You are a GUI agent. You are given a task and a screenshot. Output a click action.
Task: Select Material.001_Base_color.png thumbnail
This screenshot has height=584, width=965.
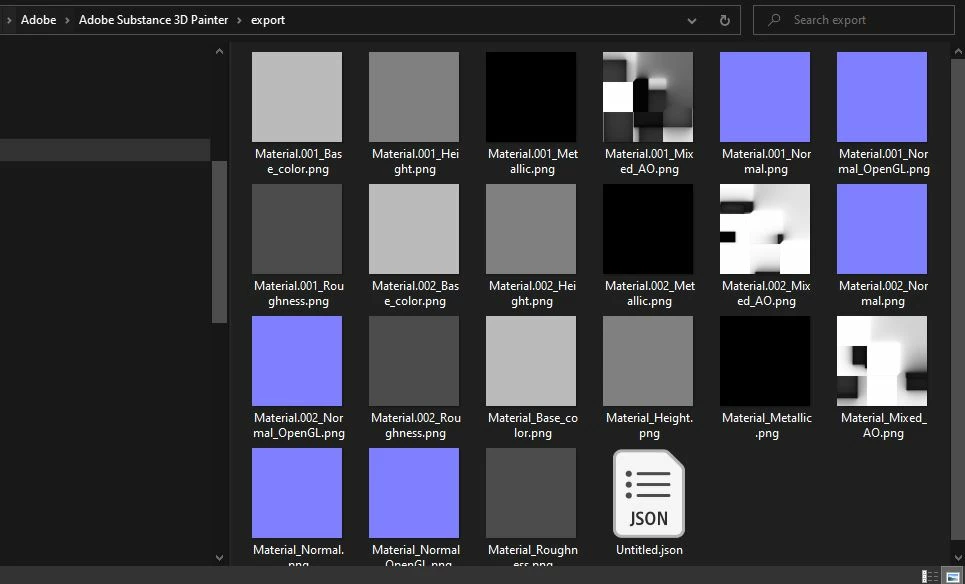[297, 97]
